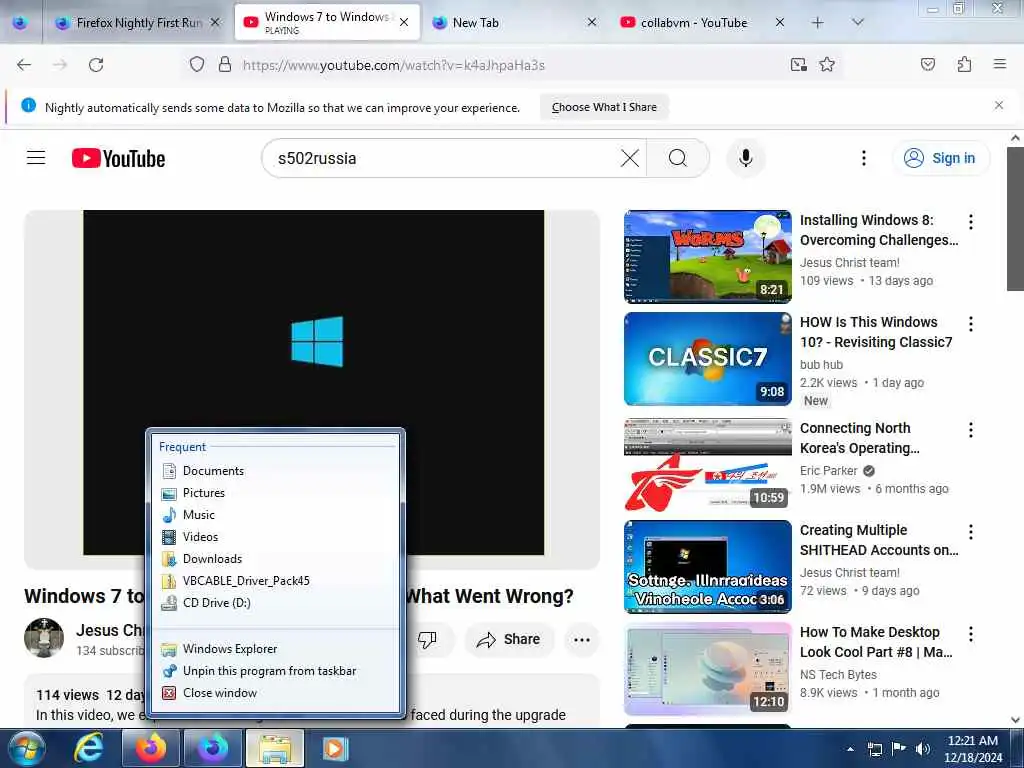Open VBCABLE_Driver_Pack45 from jump list
The image size is (1024, 768).
[x=275, y=581]
